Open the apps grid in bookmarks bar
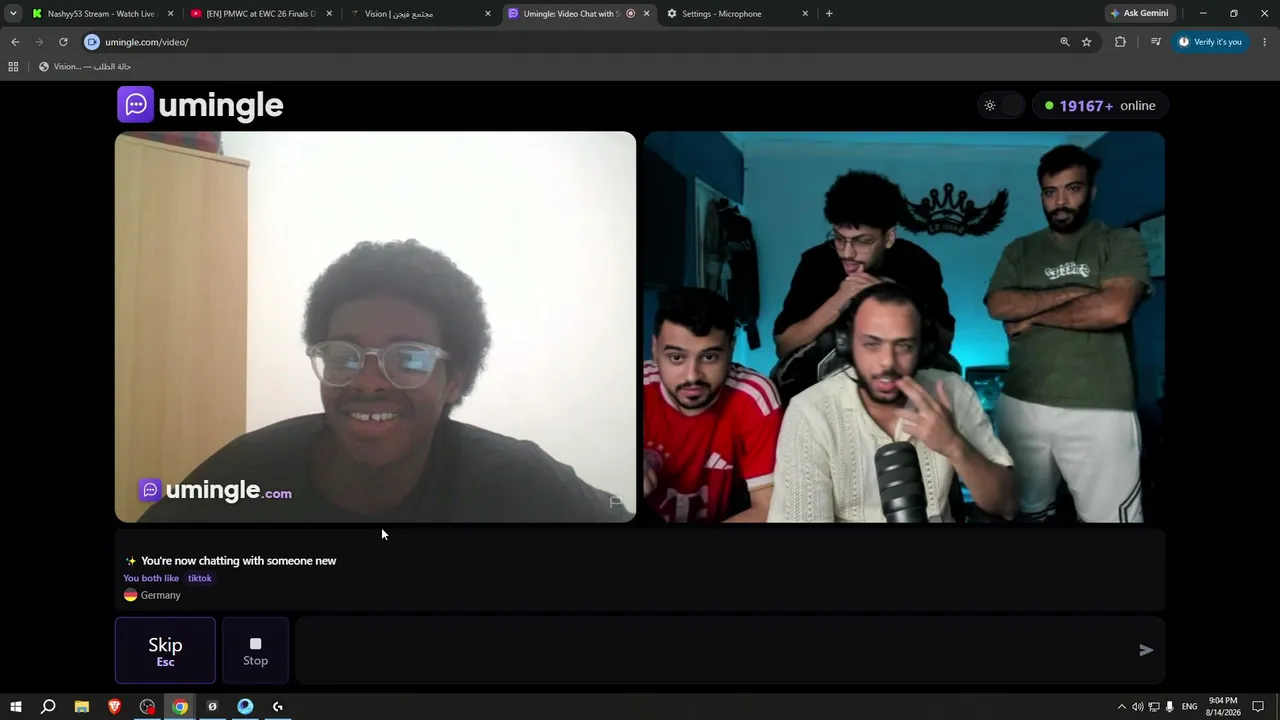Viewport: 1280px width, 720px height. tap(13, 67)
